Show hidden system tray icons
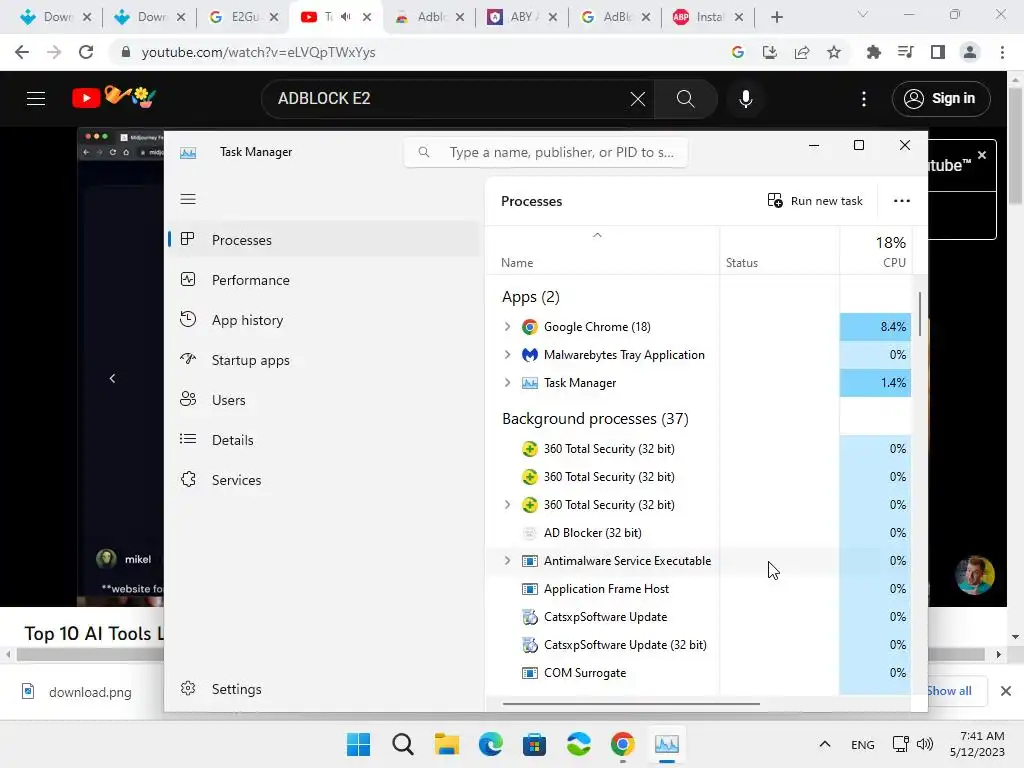1024x768 pixels. pos(825,744)
